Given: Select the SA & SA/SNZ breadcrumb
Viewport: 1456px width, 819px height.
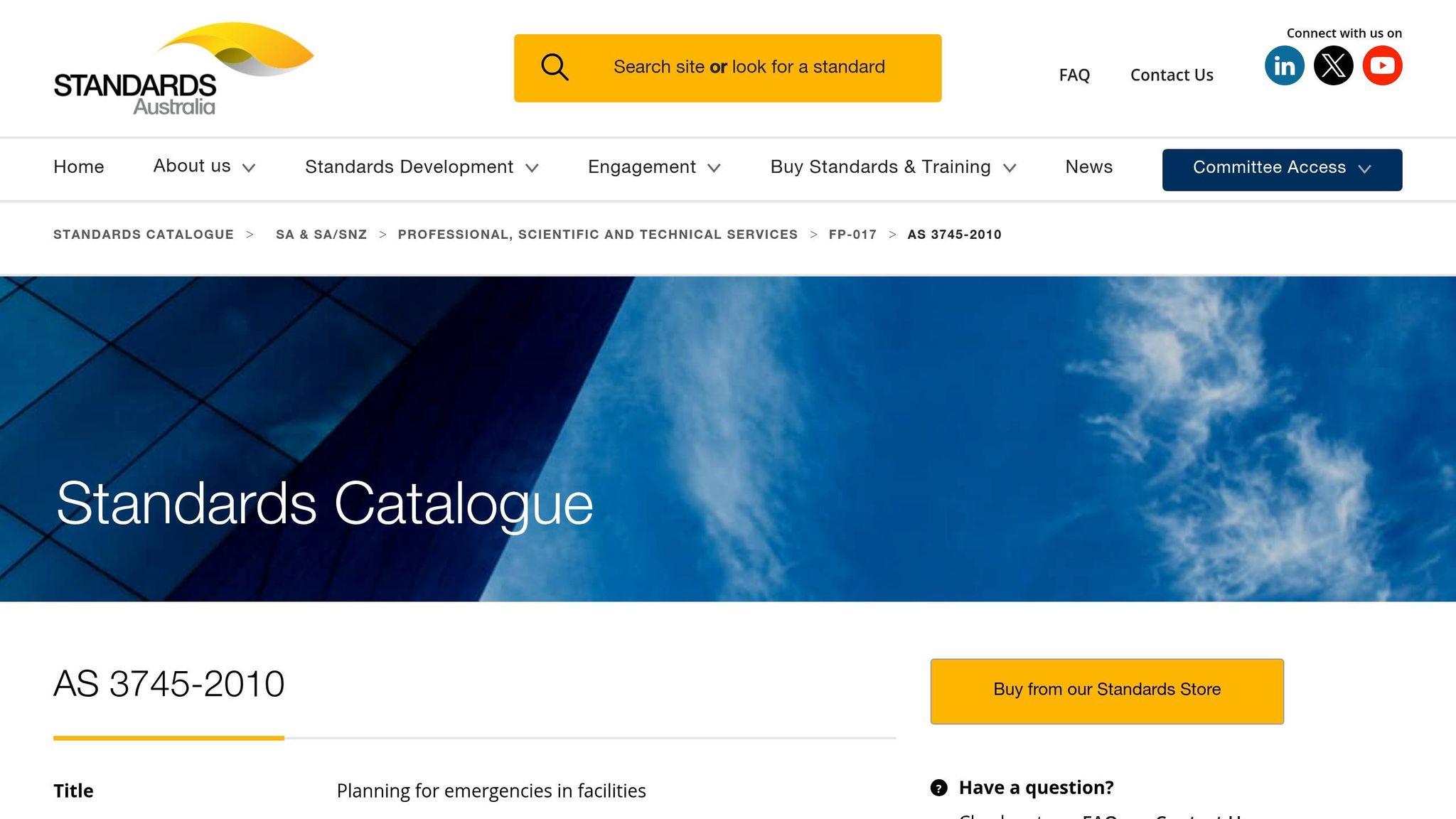Looking at the screenshot, I should coord(321,235).
